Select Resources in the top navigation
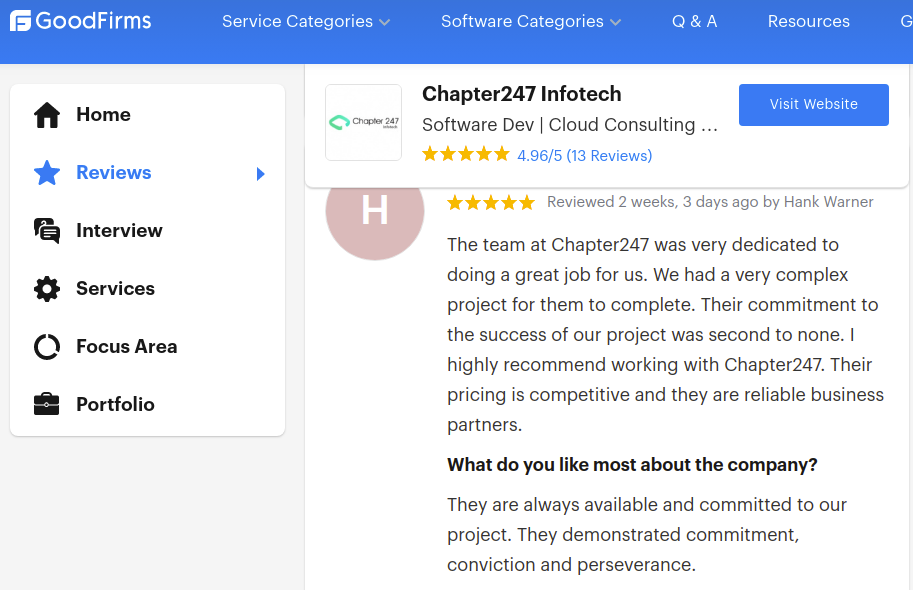This screenshot has width=913, height=590. pos(808,21)
